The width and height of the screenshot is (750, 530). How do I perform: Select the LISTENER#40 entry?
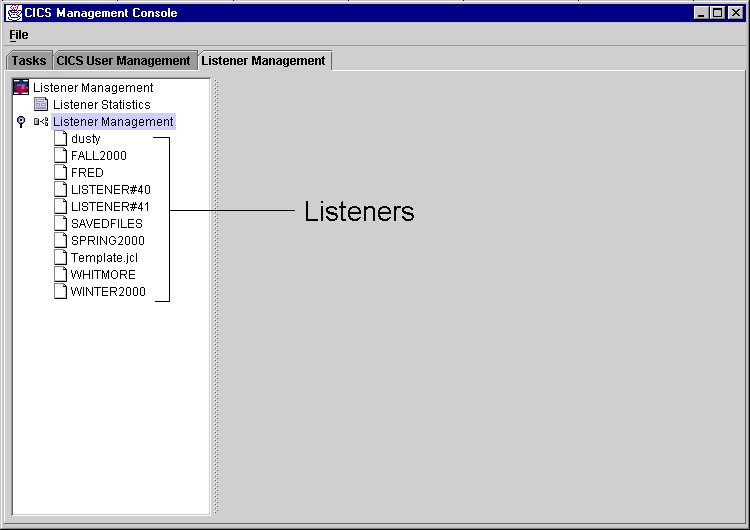111,189
